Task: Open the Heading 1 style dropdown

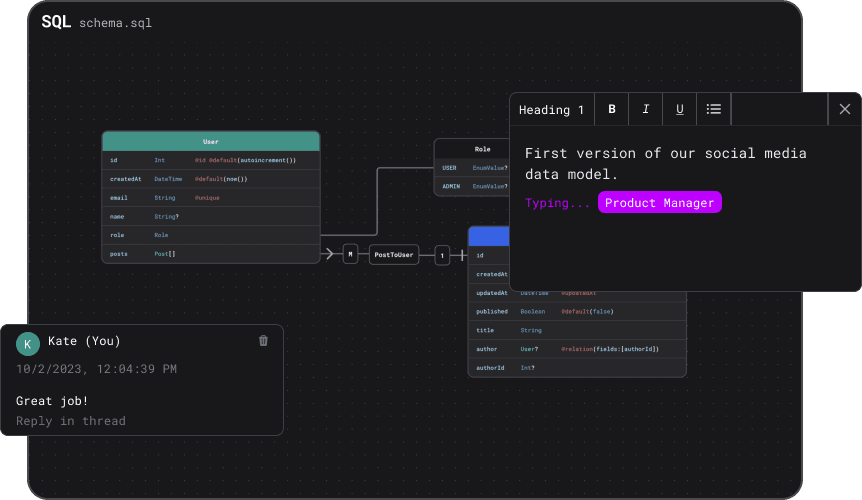Action: (x=552, y=109)
